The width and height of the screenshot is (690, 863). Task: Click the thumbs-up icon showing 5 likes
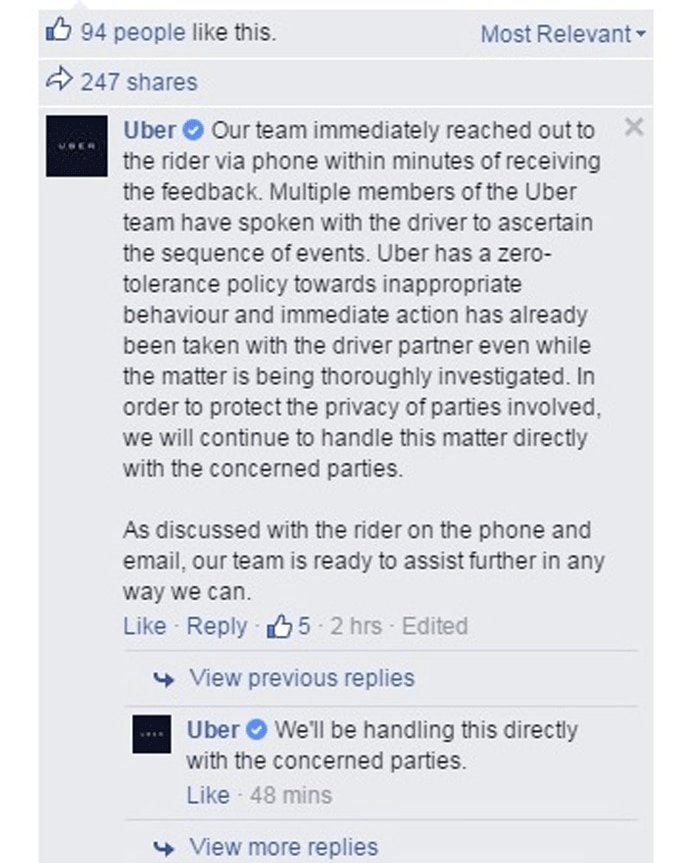pos(279,627)
